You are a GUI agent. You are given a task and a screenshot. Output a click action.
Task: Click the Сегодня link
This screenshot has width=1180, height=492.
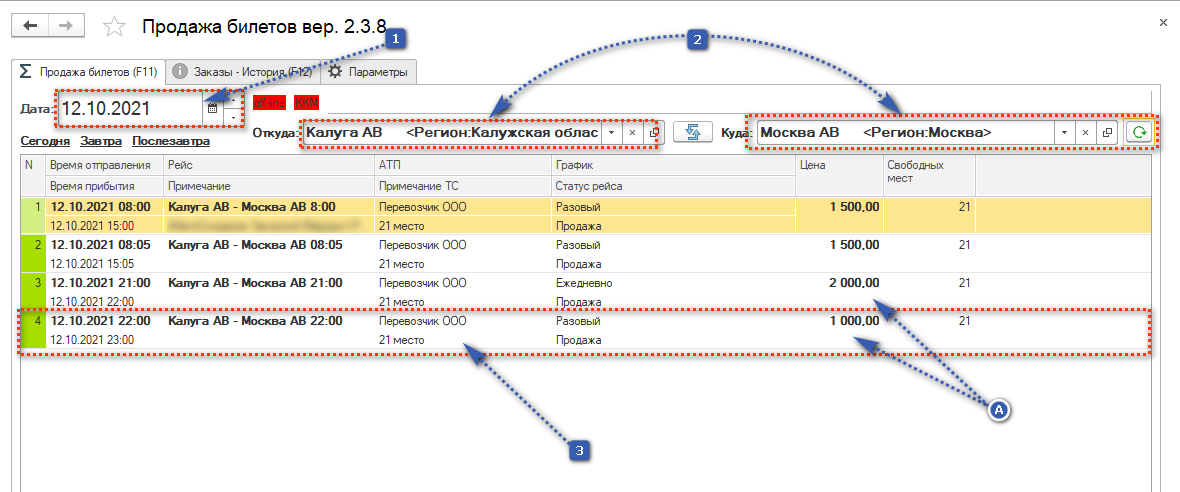tap(45, 142)
